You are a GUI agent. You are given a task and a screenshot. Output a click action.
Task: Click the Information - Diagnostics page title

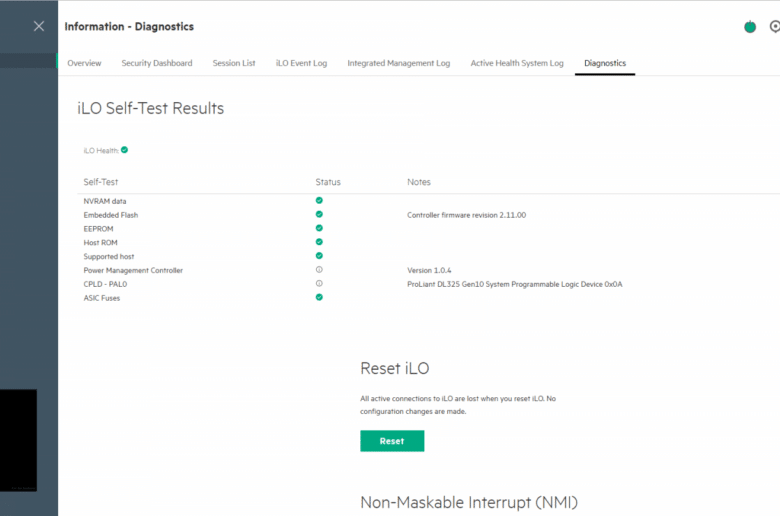[x=129, y=26]
